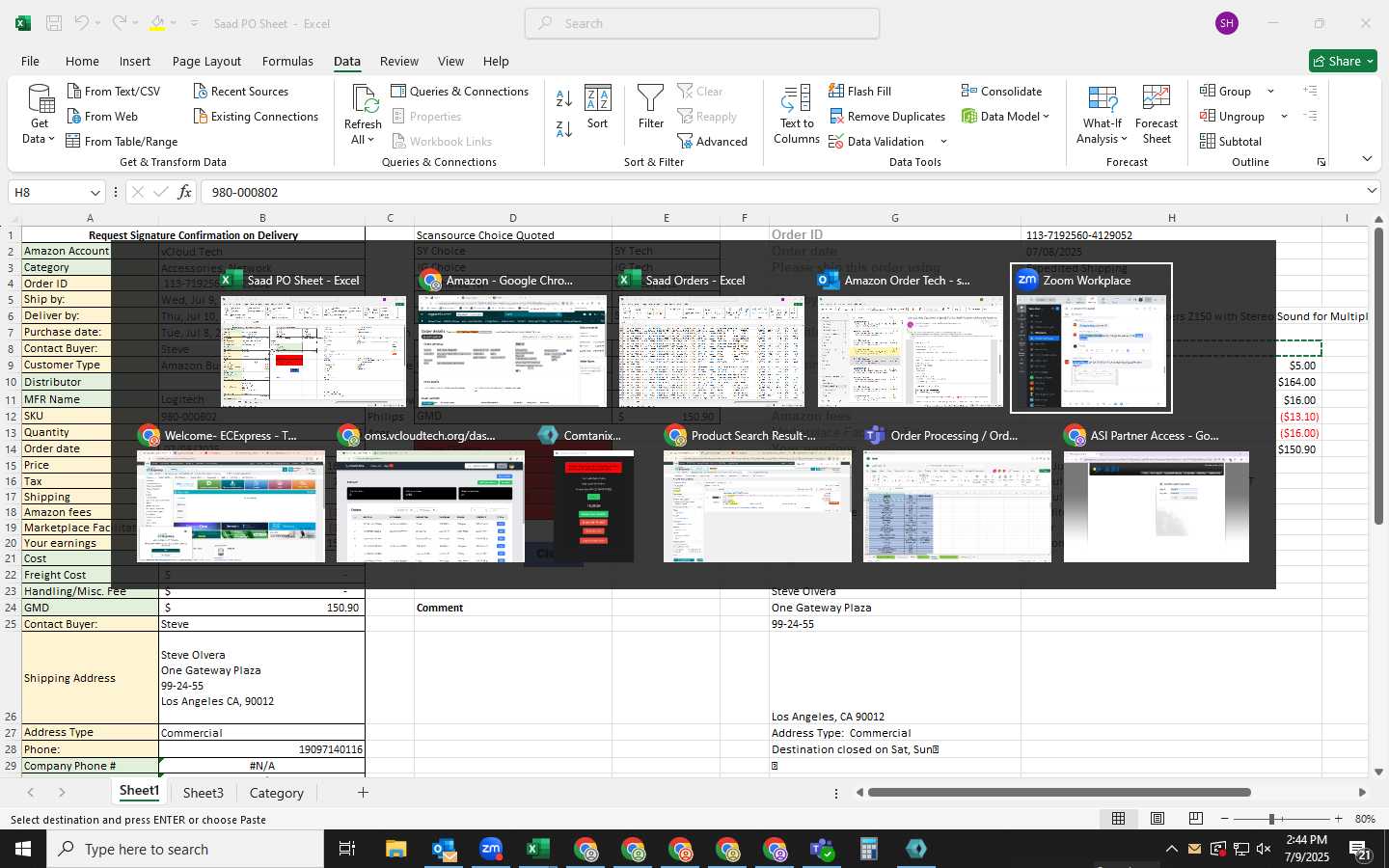Switch to Page Break Preview view
This screenshot has height=868, width=1389.
pyautogui.click(x=1195, y=819)
